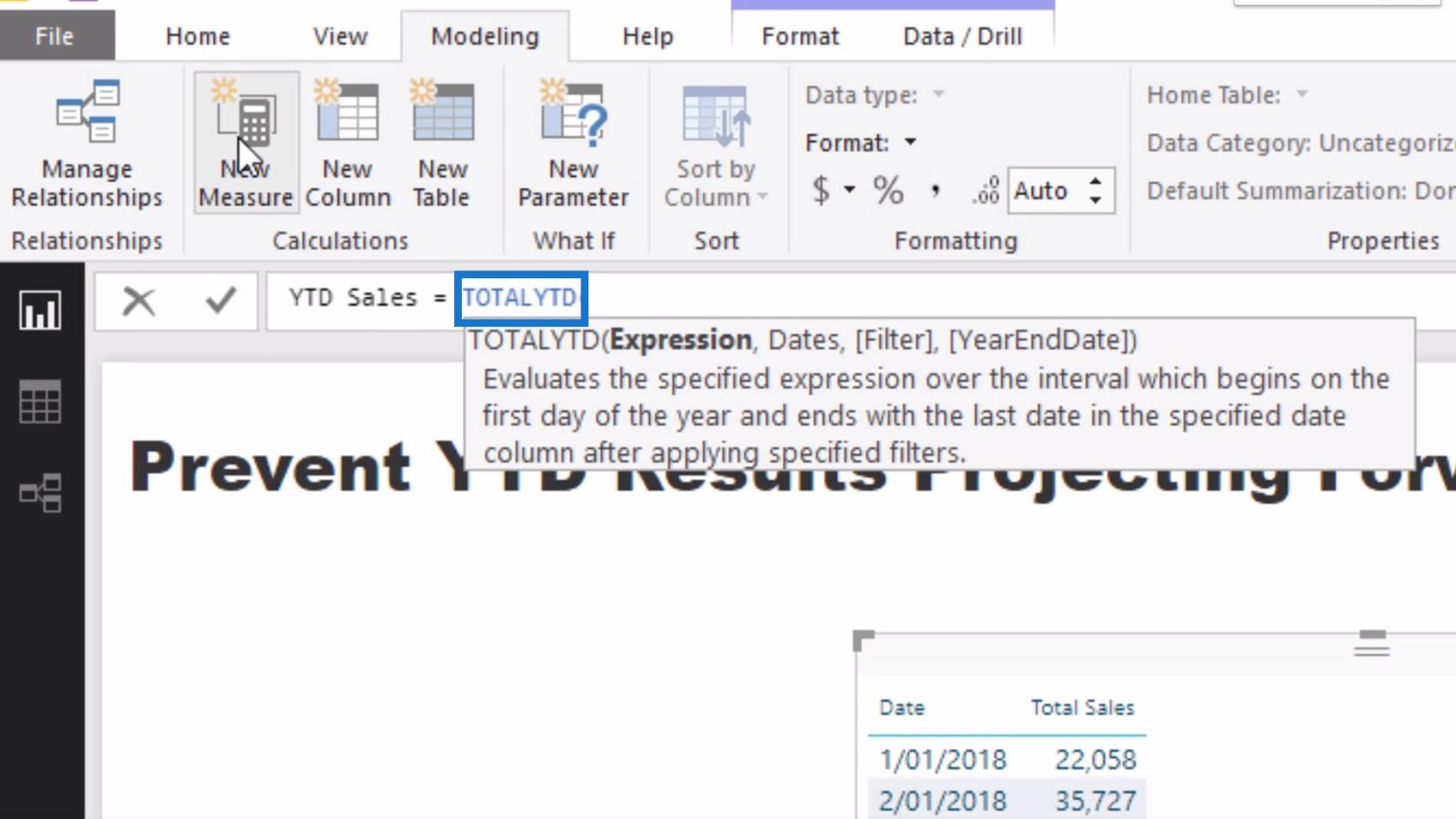Open Default Summarization setting
Image resolution: width=1456 pixels, height=819 pixels.
[x=1300, y=191]
